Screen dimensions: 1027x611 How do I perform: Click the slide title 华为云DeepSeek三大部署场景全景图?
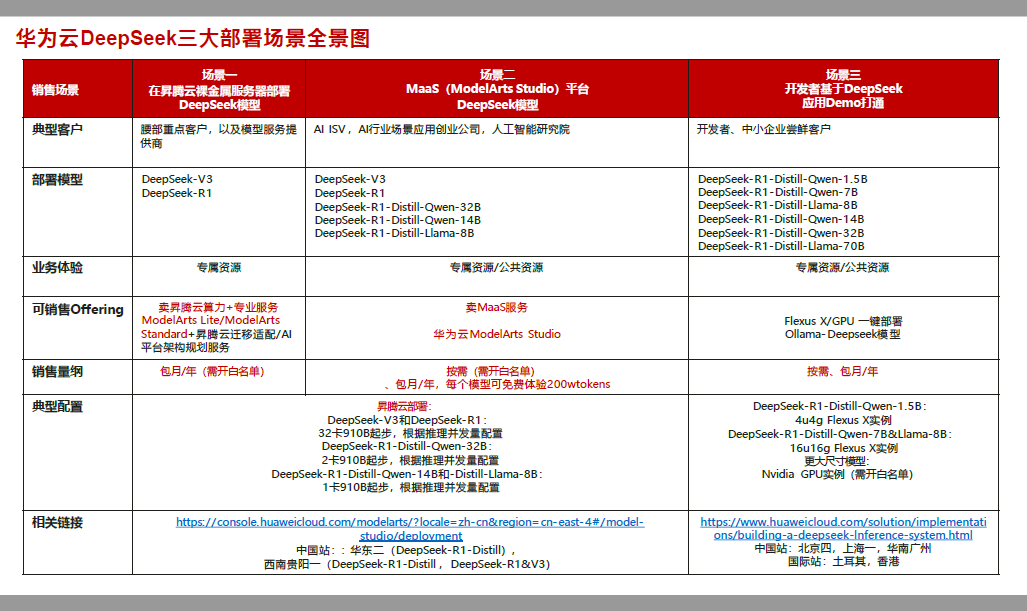pyautogui.click(x=193, y=38)
